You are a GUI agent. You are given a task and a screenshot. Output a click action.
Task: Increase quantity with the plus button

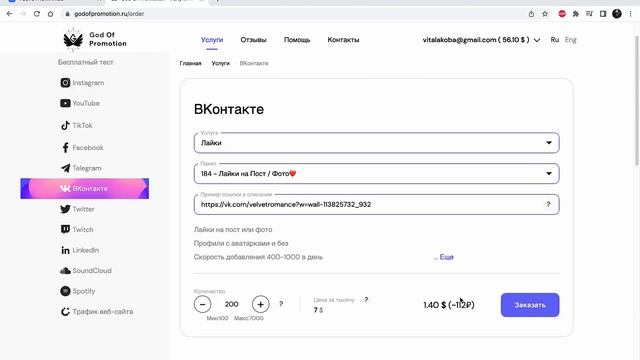pyautogui.click(x=260, y=304)
